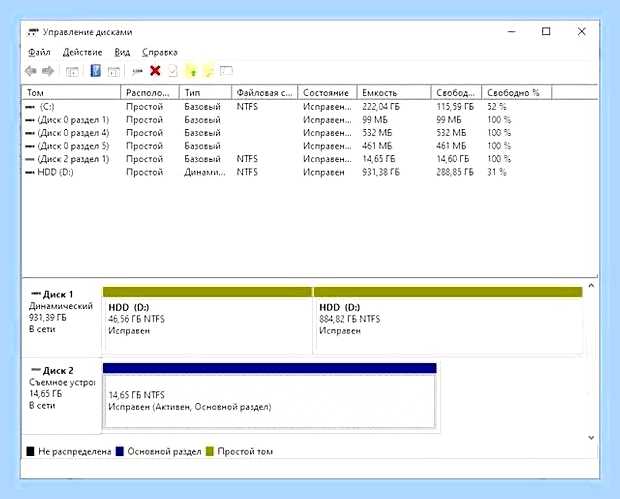
Task: Click the disk icon beside Диск 2
Action: click(x=36, y=370)
